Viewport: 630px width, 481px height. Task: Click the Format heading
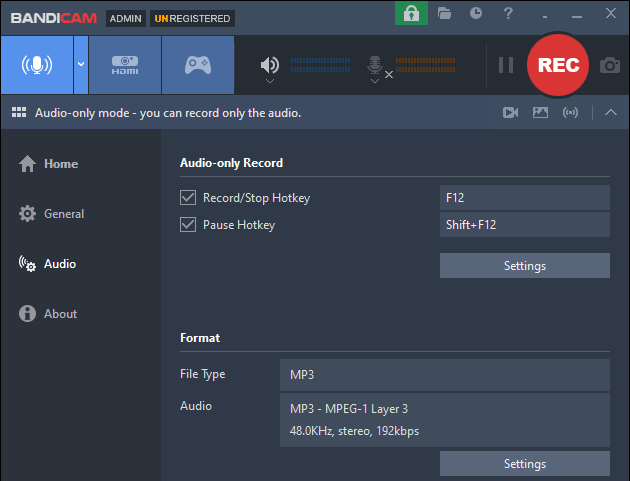coord(200,338)
